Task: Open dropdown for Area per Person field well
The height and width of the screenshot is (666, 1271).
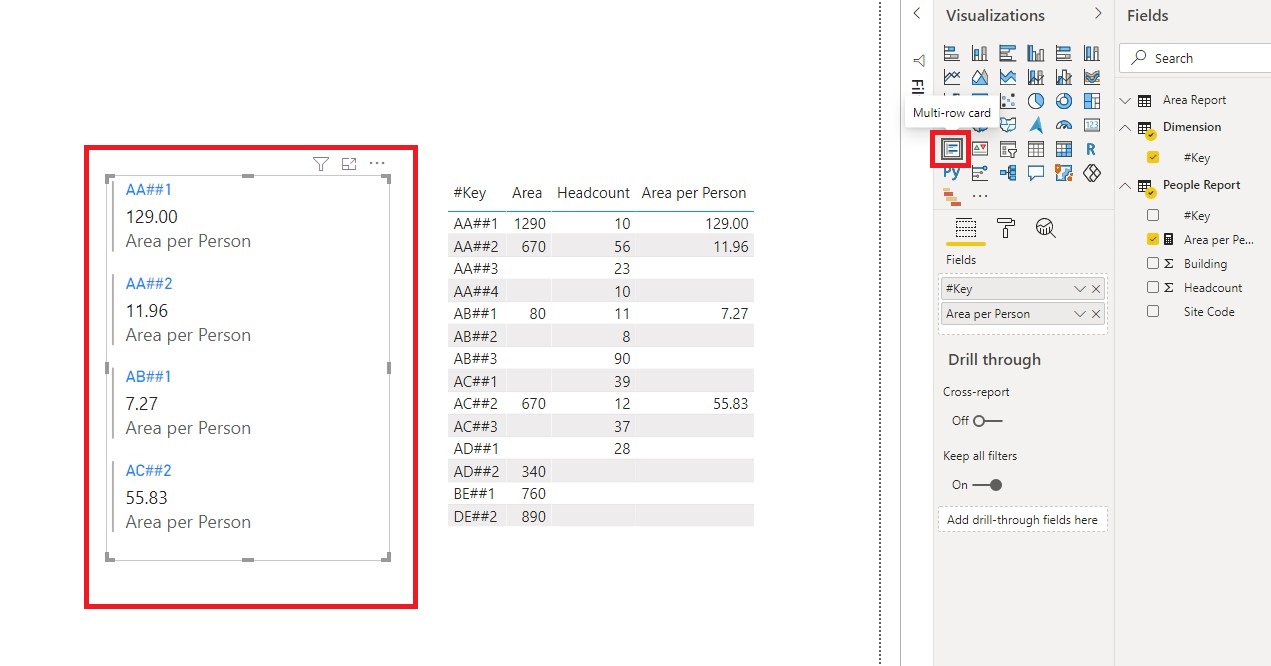Action: click(x=1079, y=314)
